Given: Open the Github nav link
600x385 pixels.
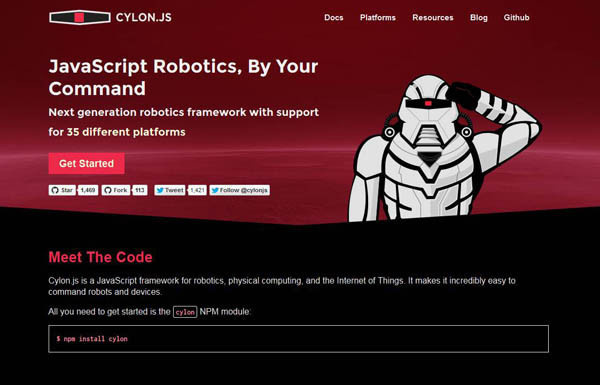Looking at the screenshot, I should tap(516, 18).
